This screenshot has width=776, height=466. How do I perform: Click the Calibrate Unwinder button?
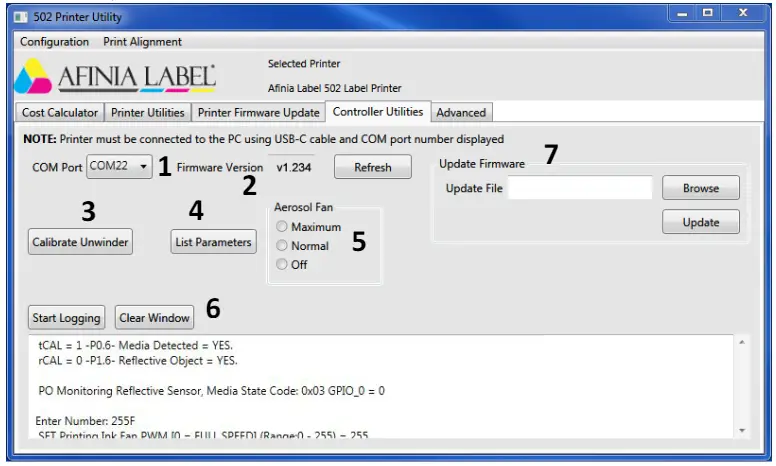pyautogui.click(x=81, y=242)
